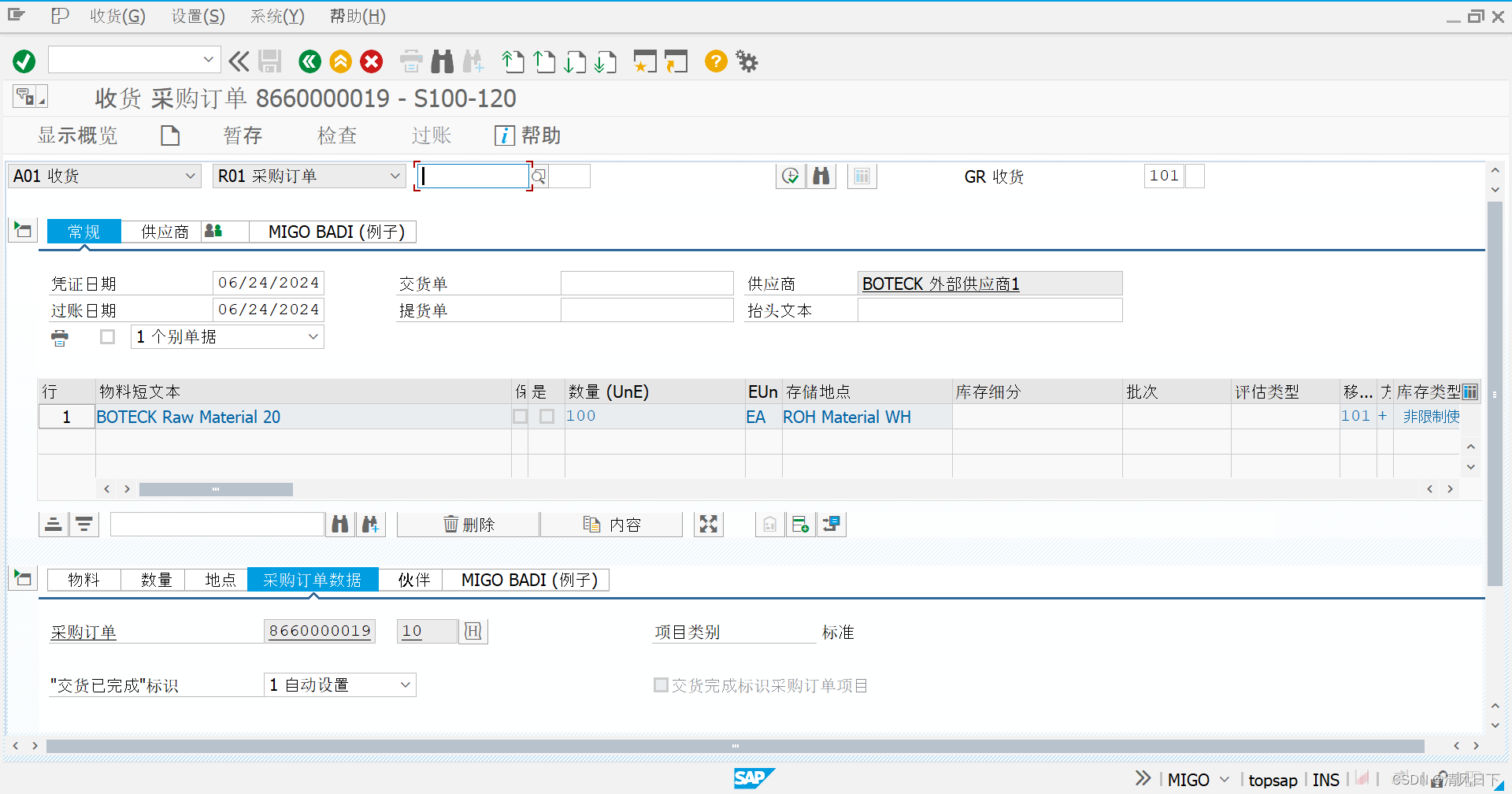Screen dimensions: 1512x794
Task: Click the Next Page icon
Action: (575, 61)
